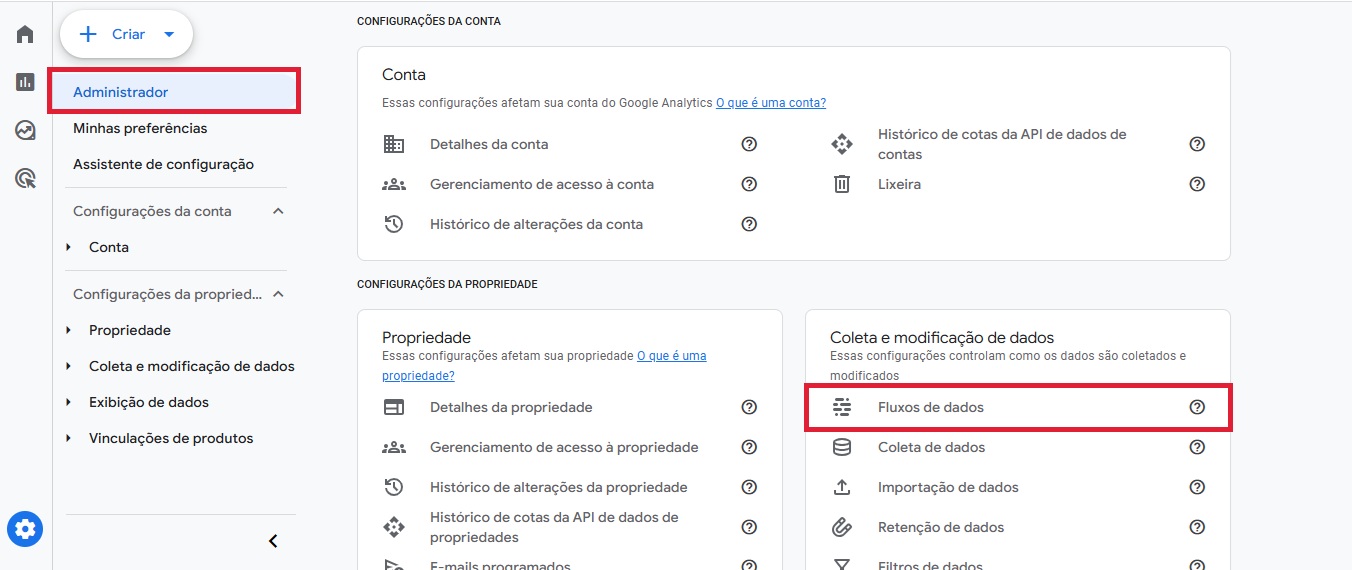Select Assistente de configuração menu item
The image size is (1352, 570).
click(x=163, y=164)
